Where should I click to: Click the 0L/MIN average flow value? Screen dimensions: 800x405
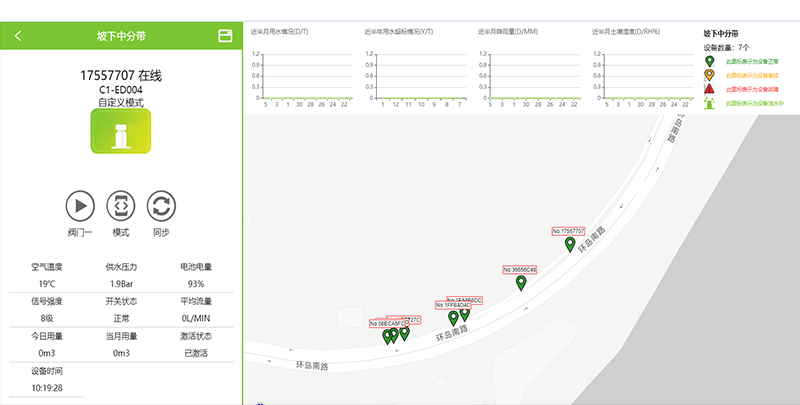pos(196,319)
